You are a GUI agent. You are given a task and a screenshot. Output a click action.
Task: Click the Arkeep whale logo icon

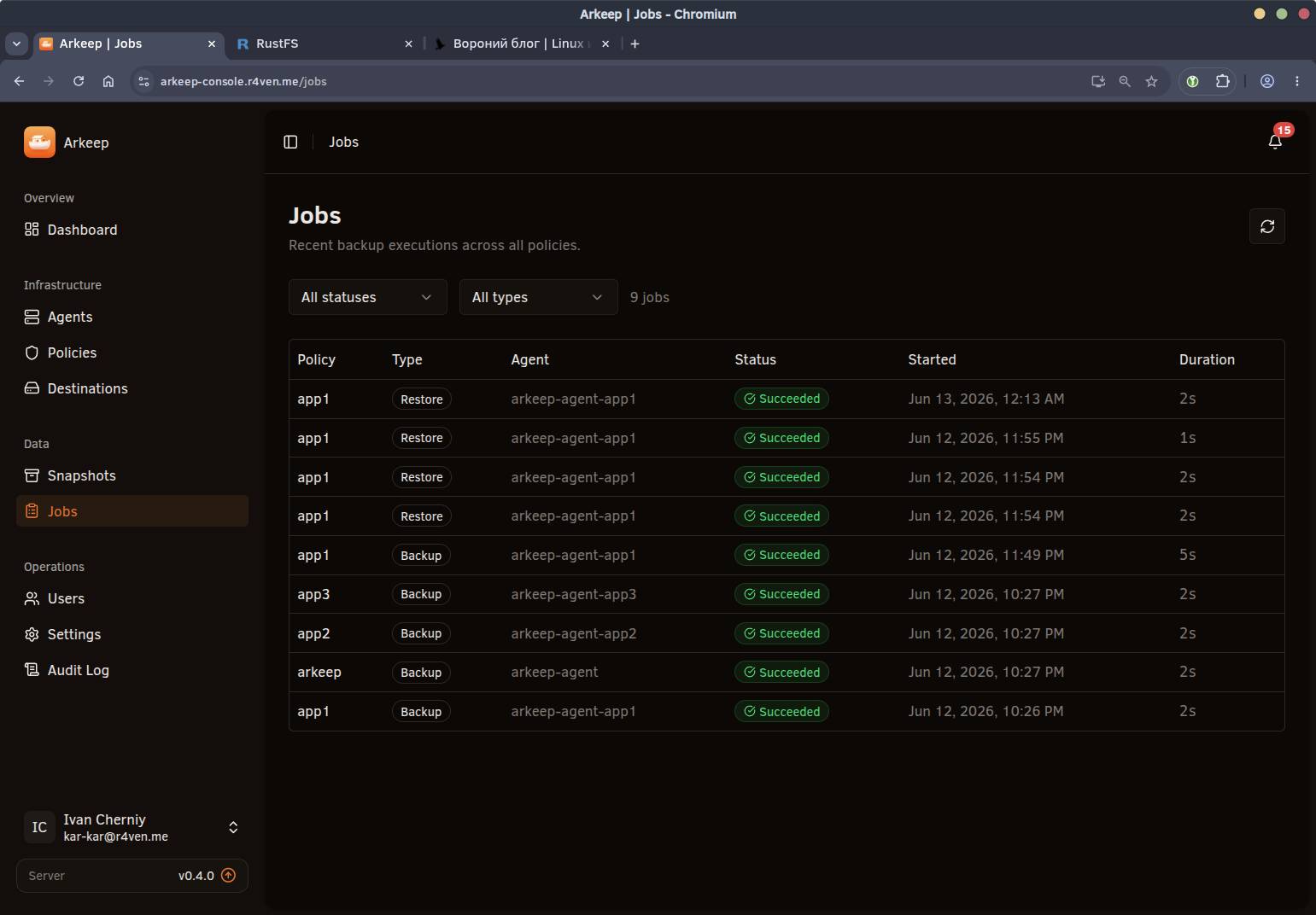click(x=39, y=143)
